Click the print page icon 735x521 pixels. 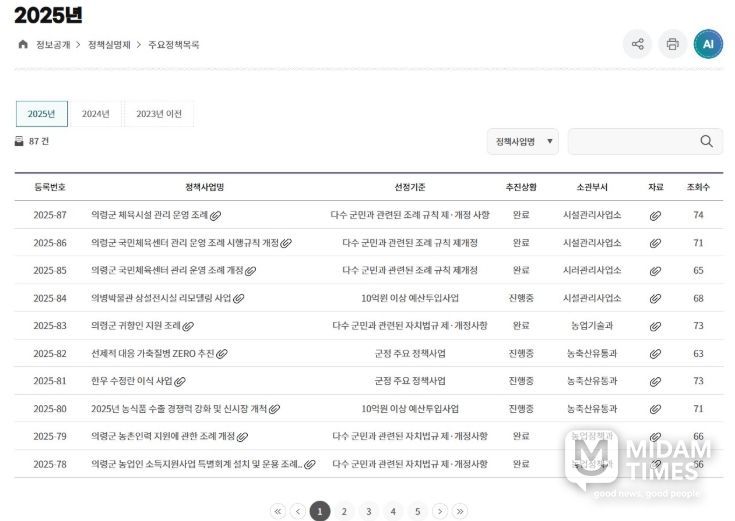click(672, 44)
